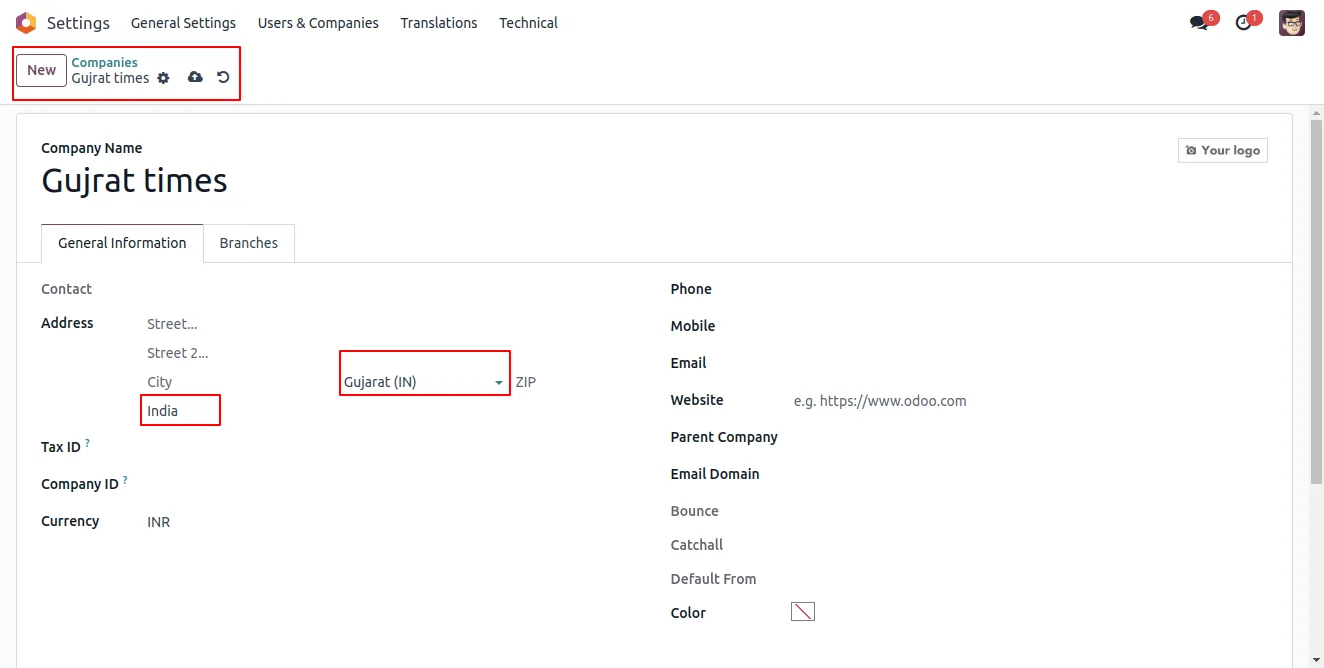The image size is (1324, 668).
Task: Click the Default From label
Action: 713,579
